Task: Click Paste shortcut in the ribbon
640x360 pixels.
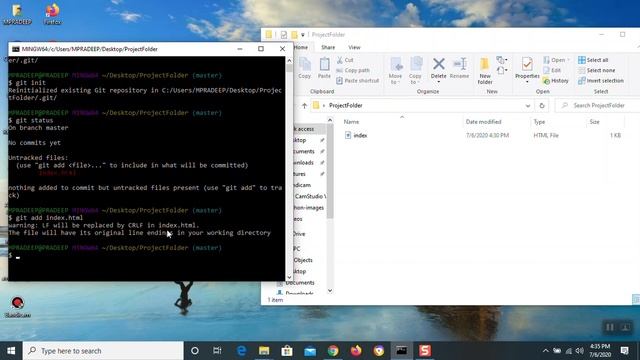Action: 358,81
